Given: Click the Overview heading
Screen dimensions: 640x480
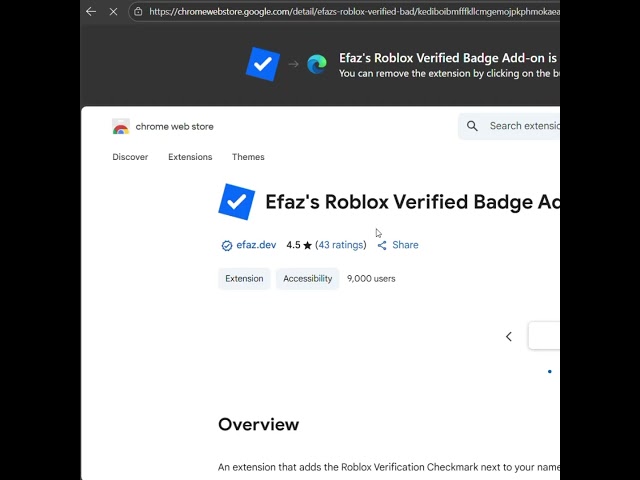Looking at the screenshot, I should (x=258, y=424).
